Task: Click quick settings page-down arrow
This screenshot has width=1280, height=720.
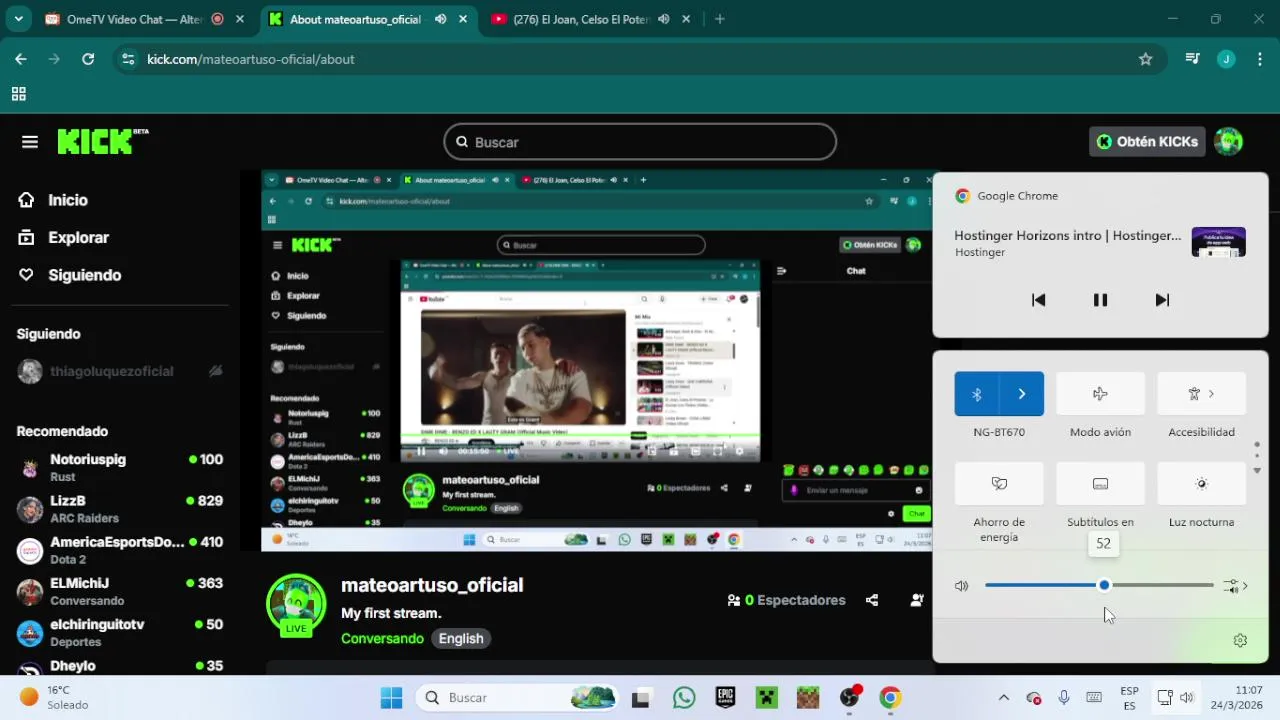Action: click(x=1257, y=470)
